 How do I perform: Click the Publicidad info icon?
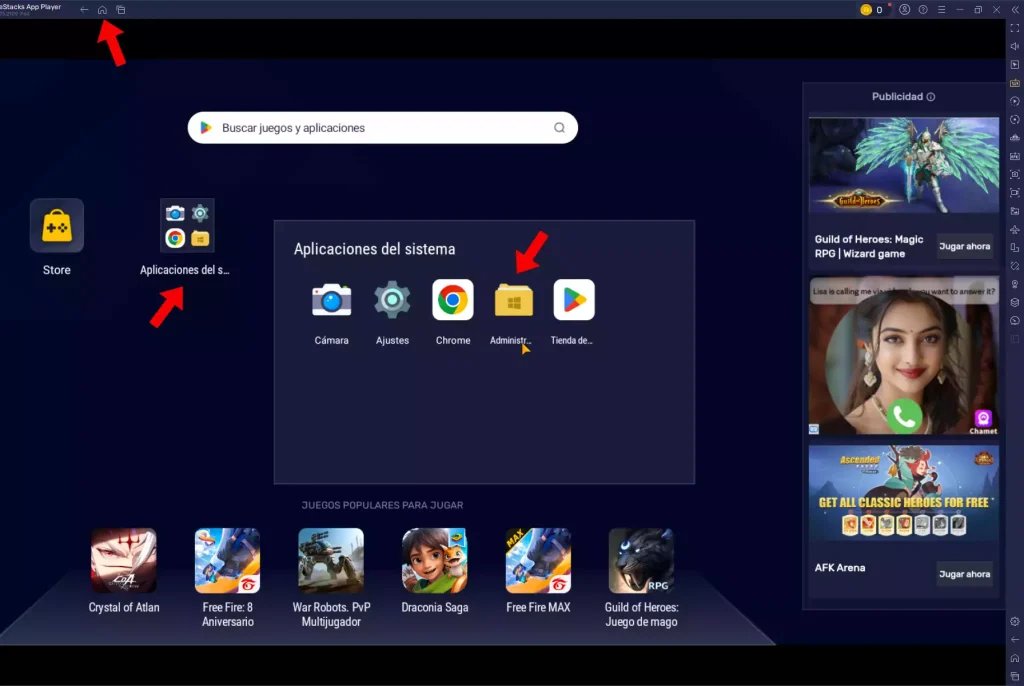[x=931, y=97]
